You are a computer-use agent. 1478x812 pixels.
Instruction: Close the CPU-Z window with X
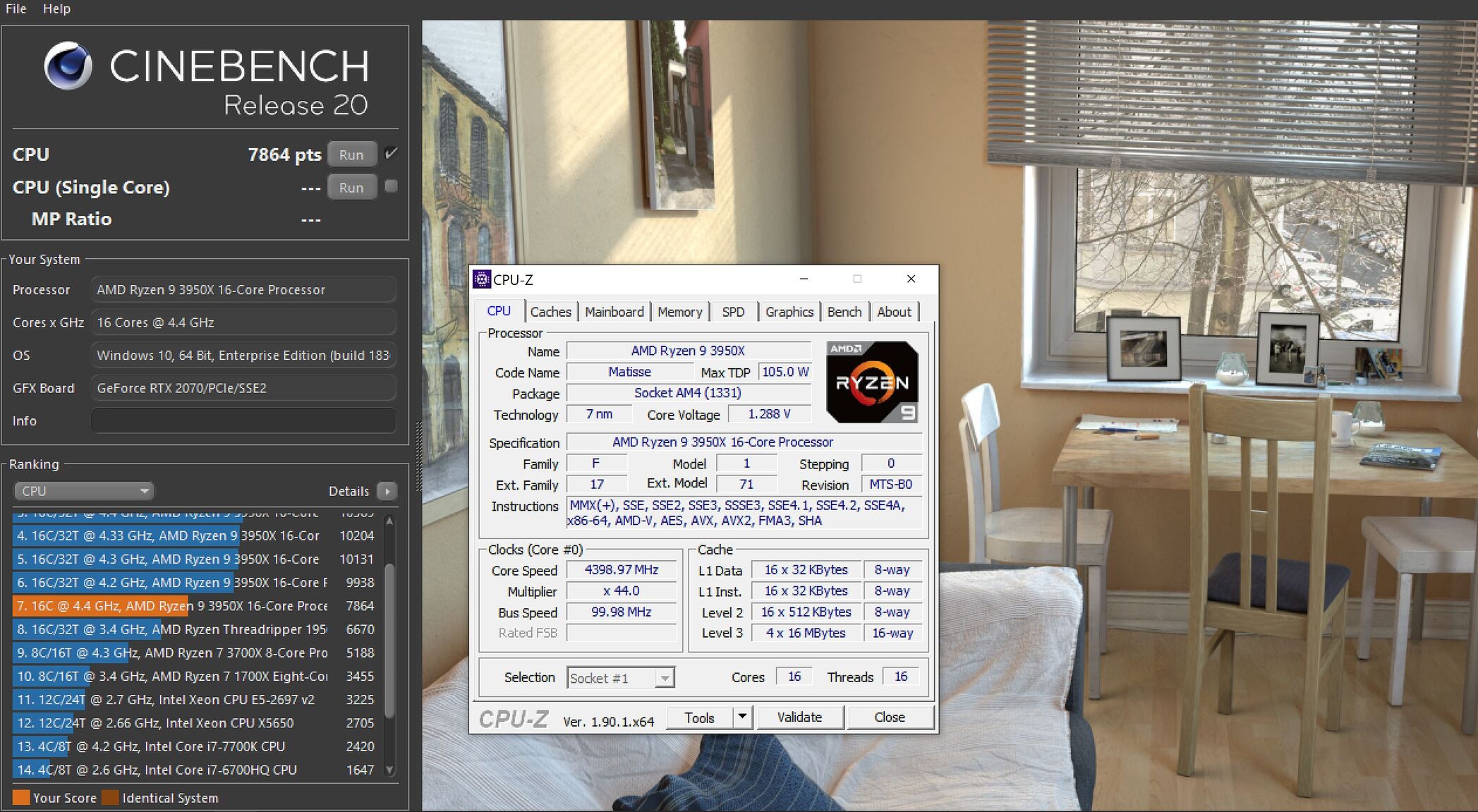pos(911,279)
